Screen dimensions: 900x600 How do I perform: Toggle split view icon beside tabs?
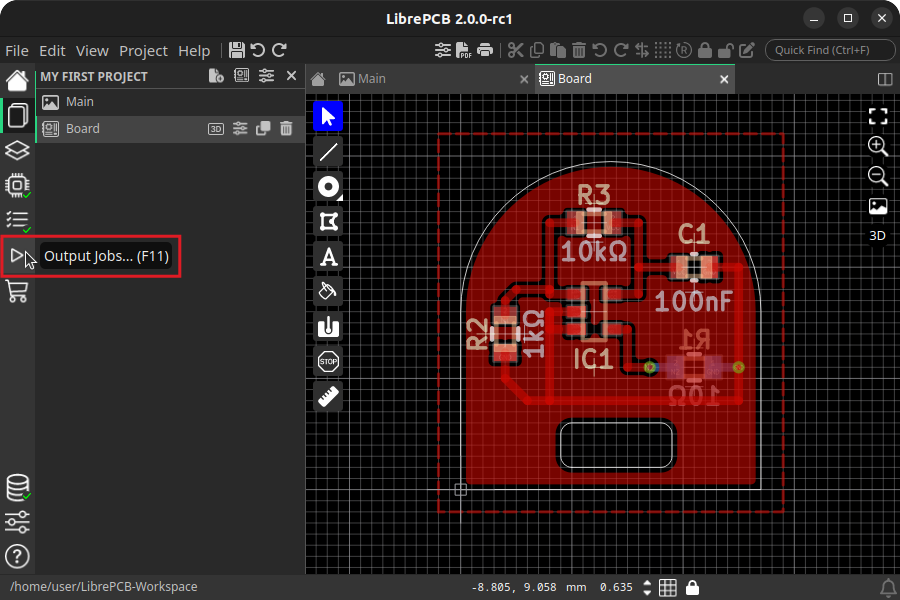[x=884, y=79]
